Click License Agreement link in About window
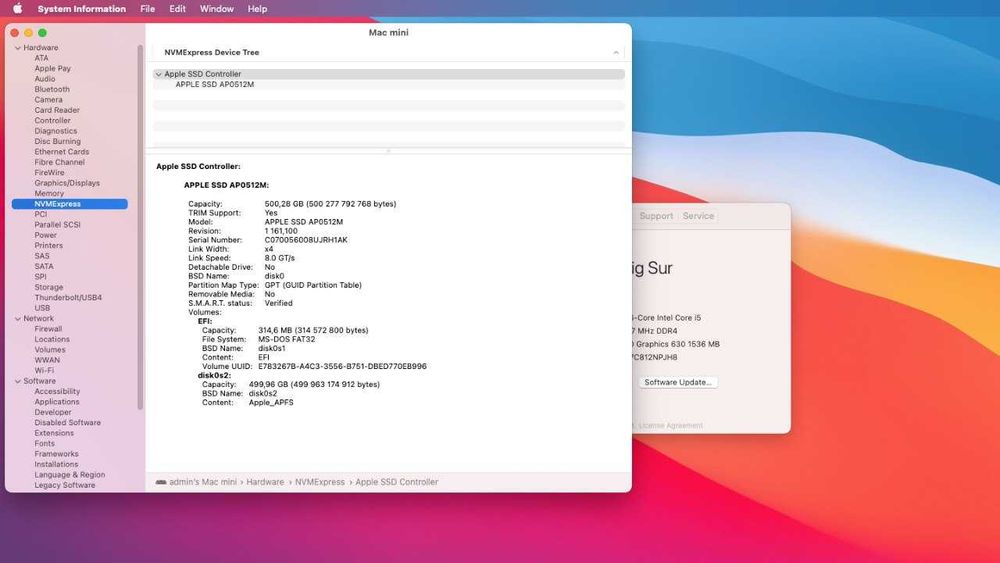Viewport: 1000px width, 563px height. click(670, 425)
